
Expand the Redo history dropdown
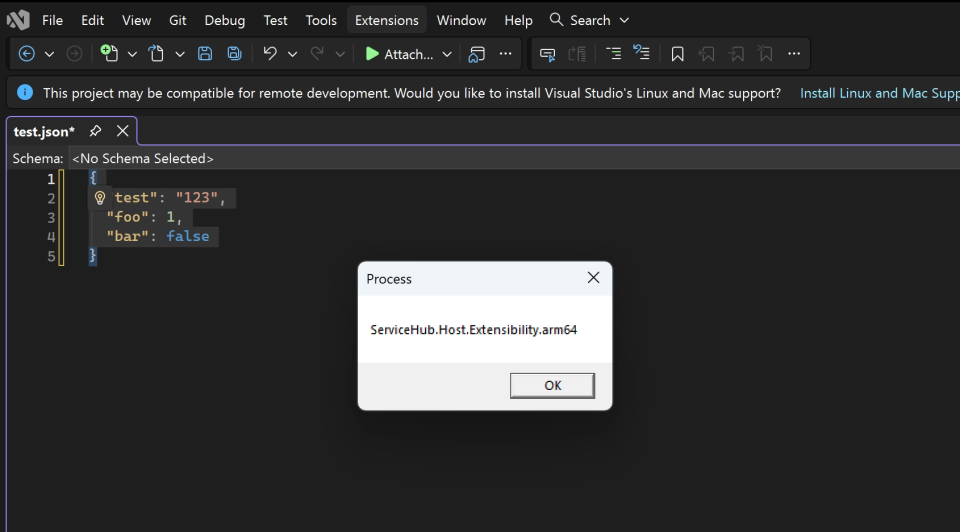pyautogui.click(x=340, y=54)
